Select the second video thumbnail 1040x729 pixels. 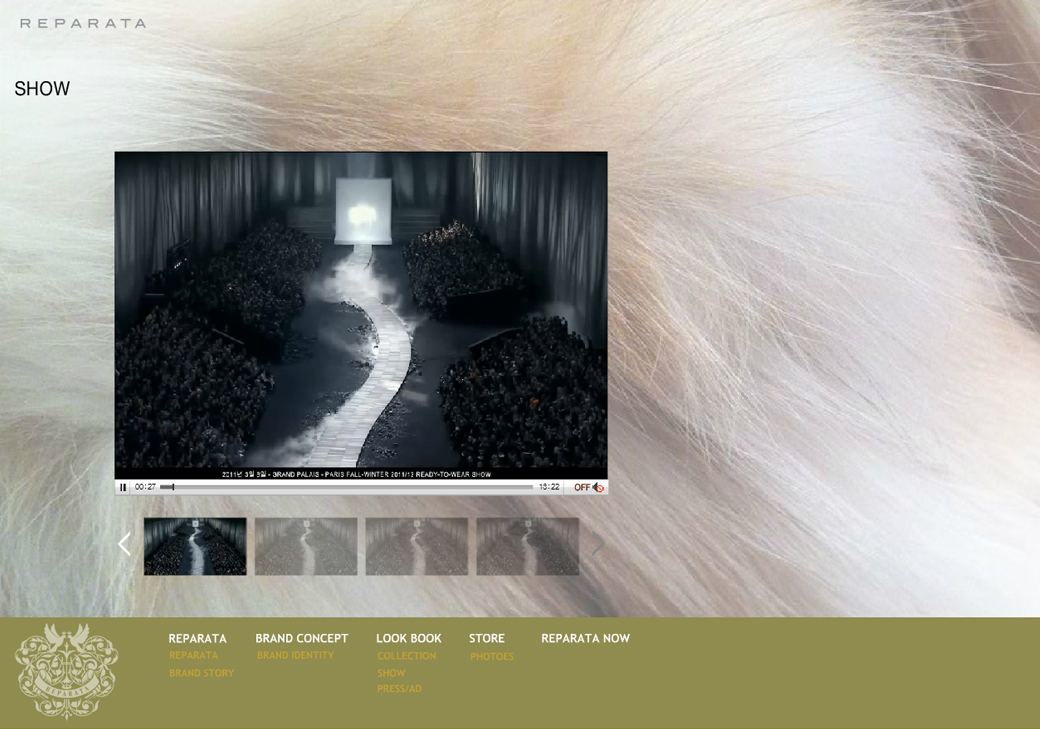305,546
